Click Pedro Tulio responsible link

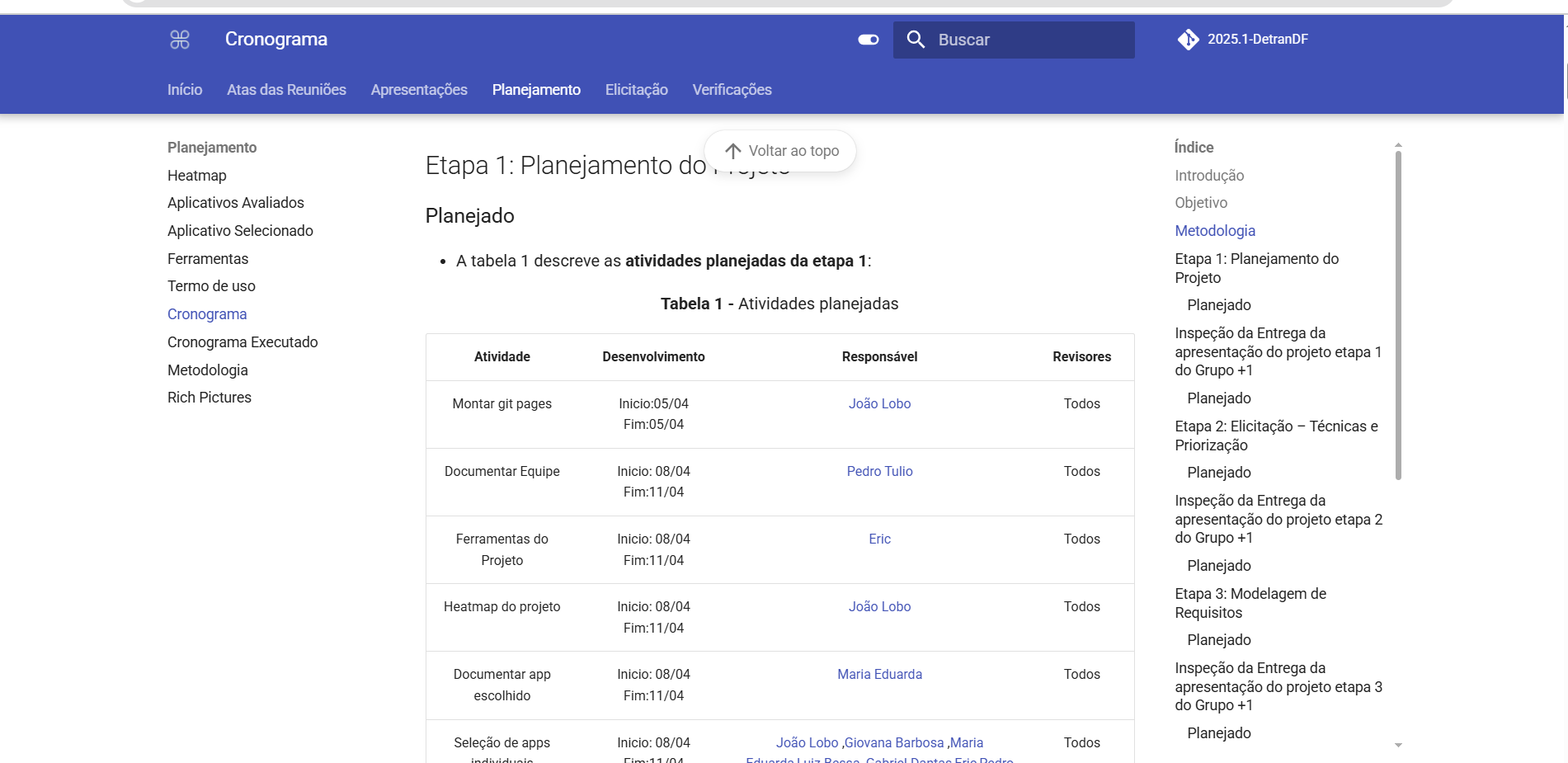(x=879, y=472)
